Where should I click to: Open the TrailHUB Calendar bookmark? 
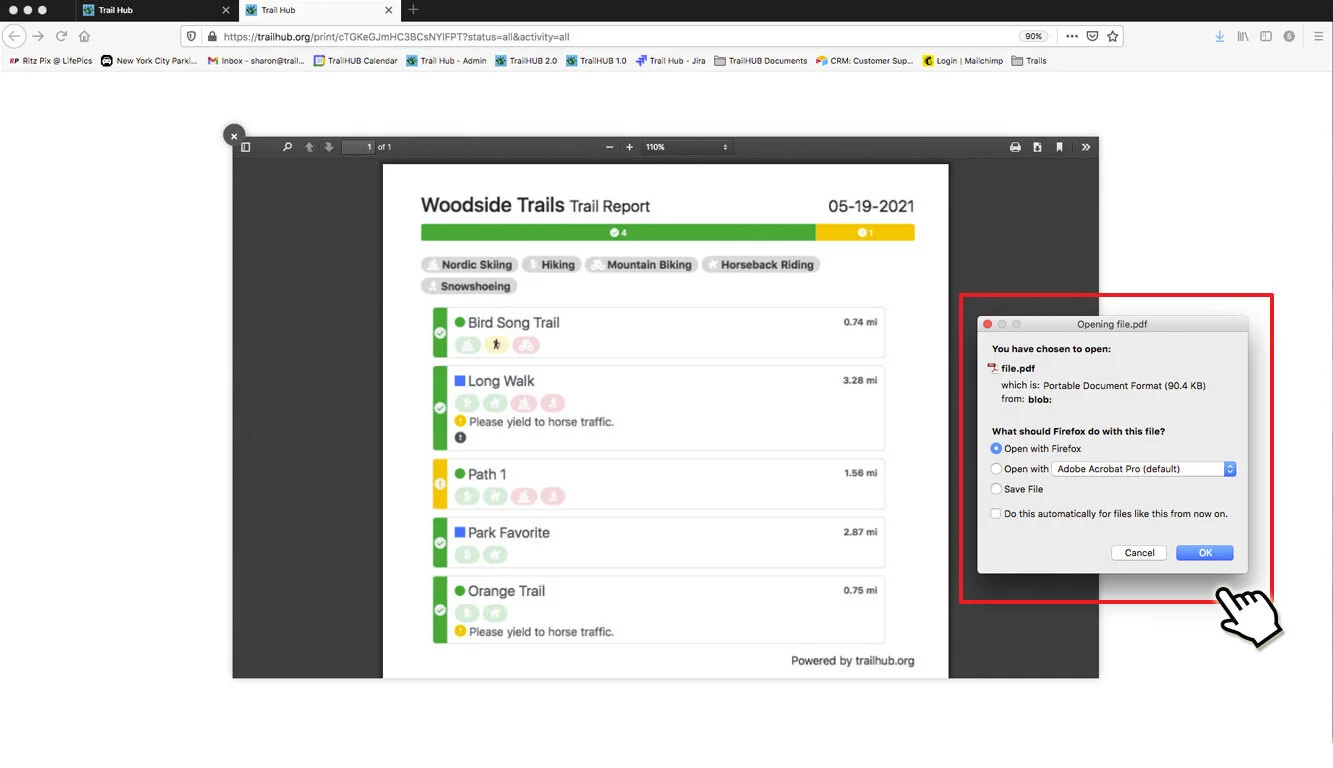(x=355, y=61)
